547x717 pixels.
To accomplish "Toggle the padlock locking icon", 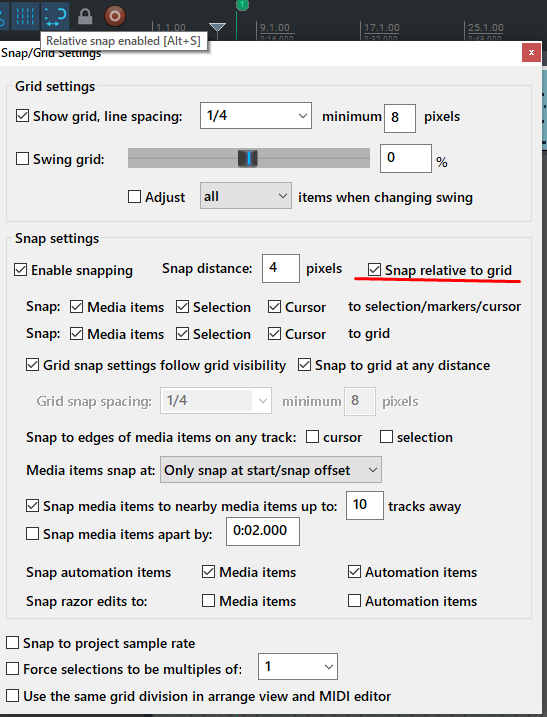I will click(x=85, y=16).
